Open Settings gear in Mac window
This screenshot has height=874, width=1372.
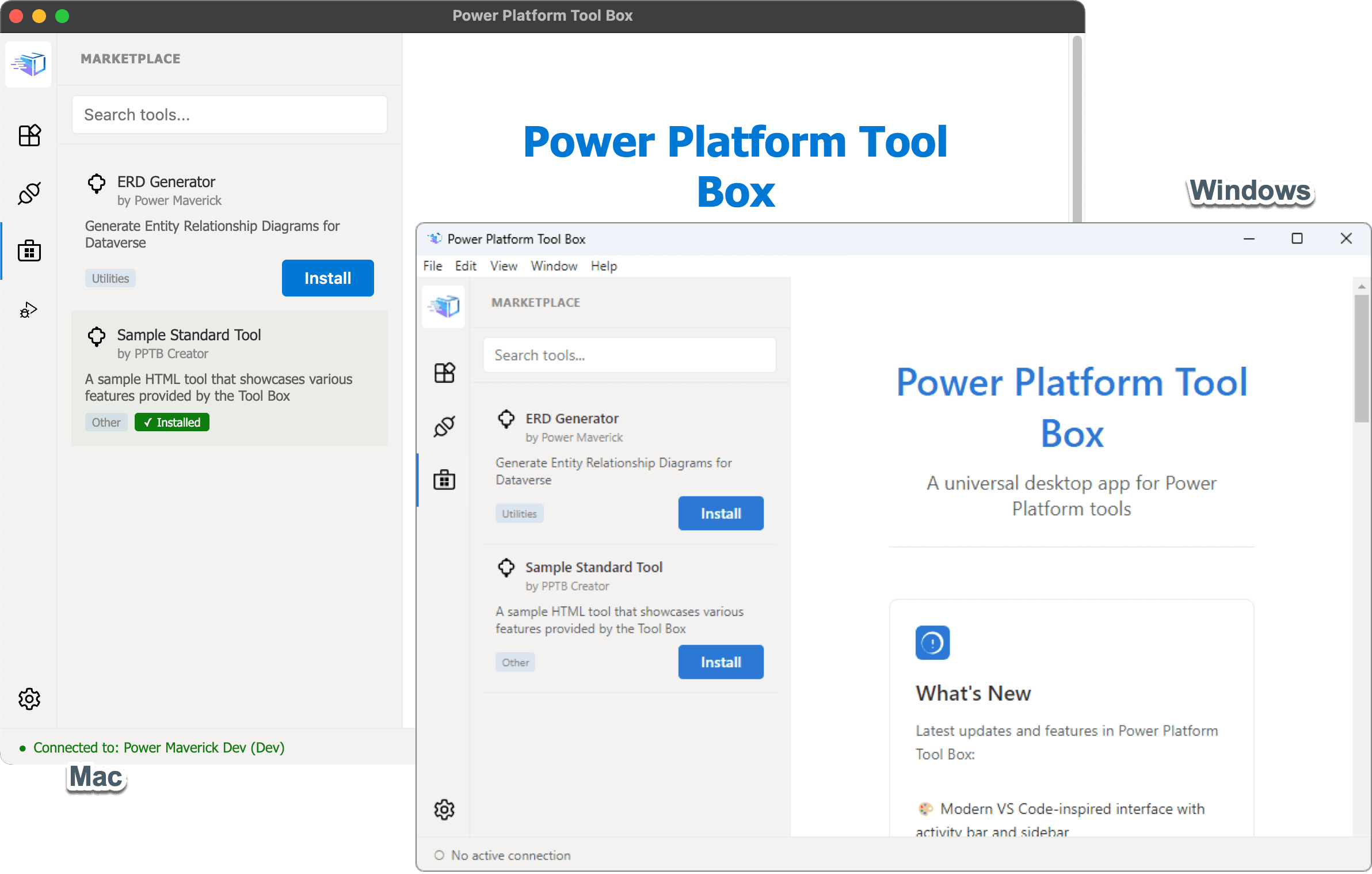pos(29,699)
